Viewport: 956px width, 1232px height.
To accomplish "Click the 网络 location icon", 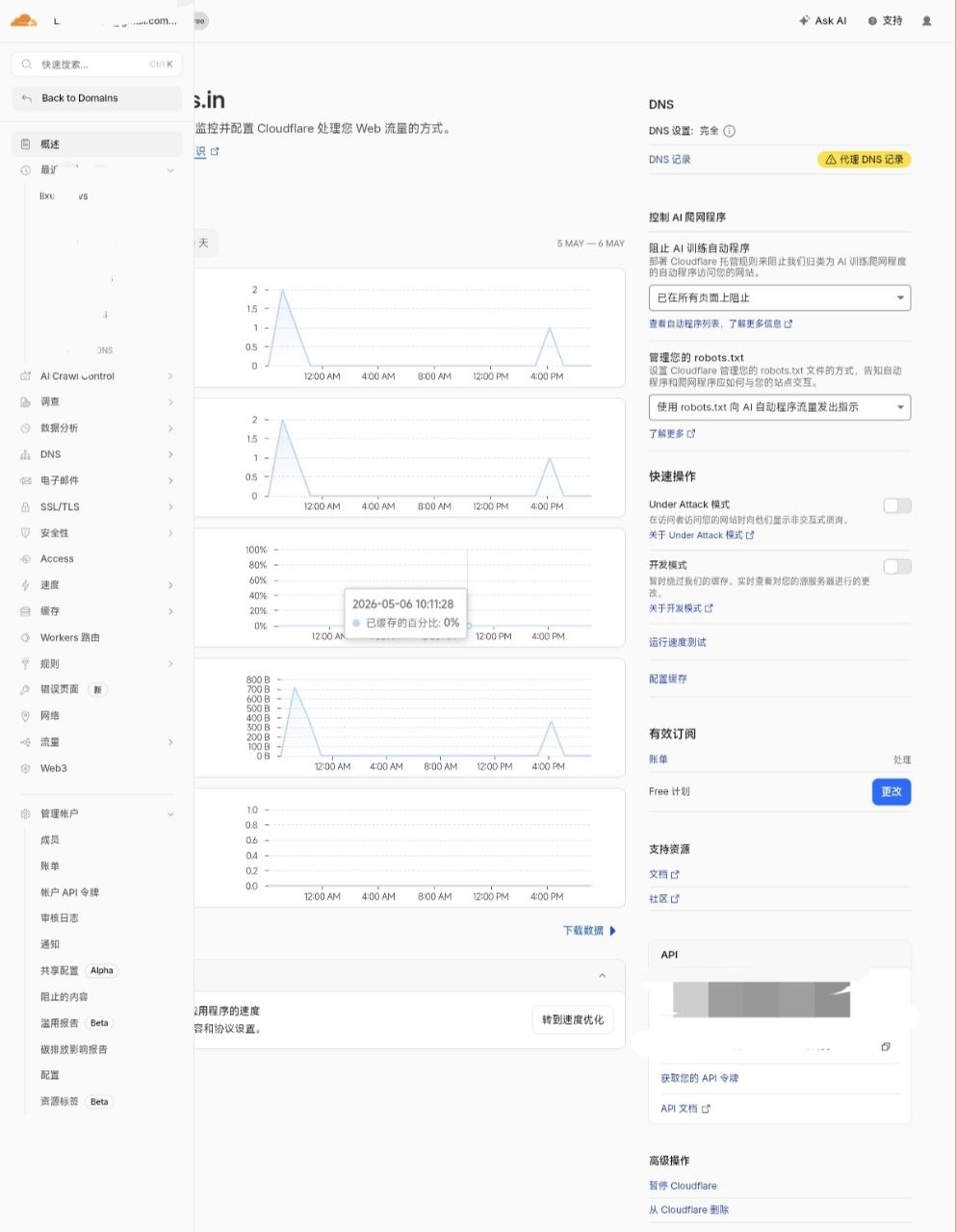I will click(x=26, y=716).
